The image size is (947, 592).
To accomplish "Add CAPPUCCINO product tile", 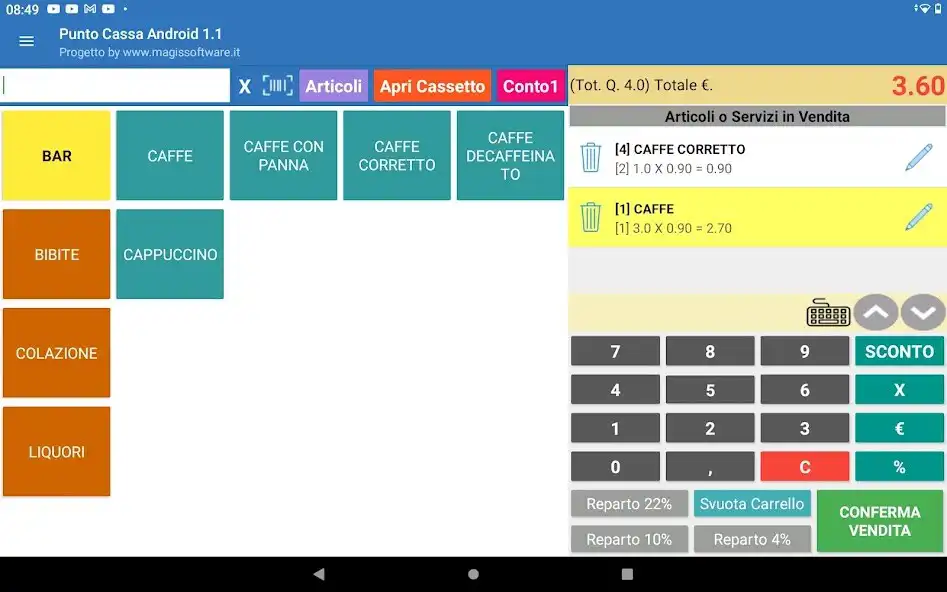I will [170, 254].
